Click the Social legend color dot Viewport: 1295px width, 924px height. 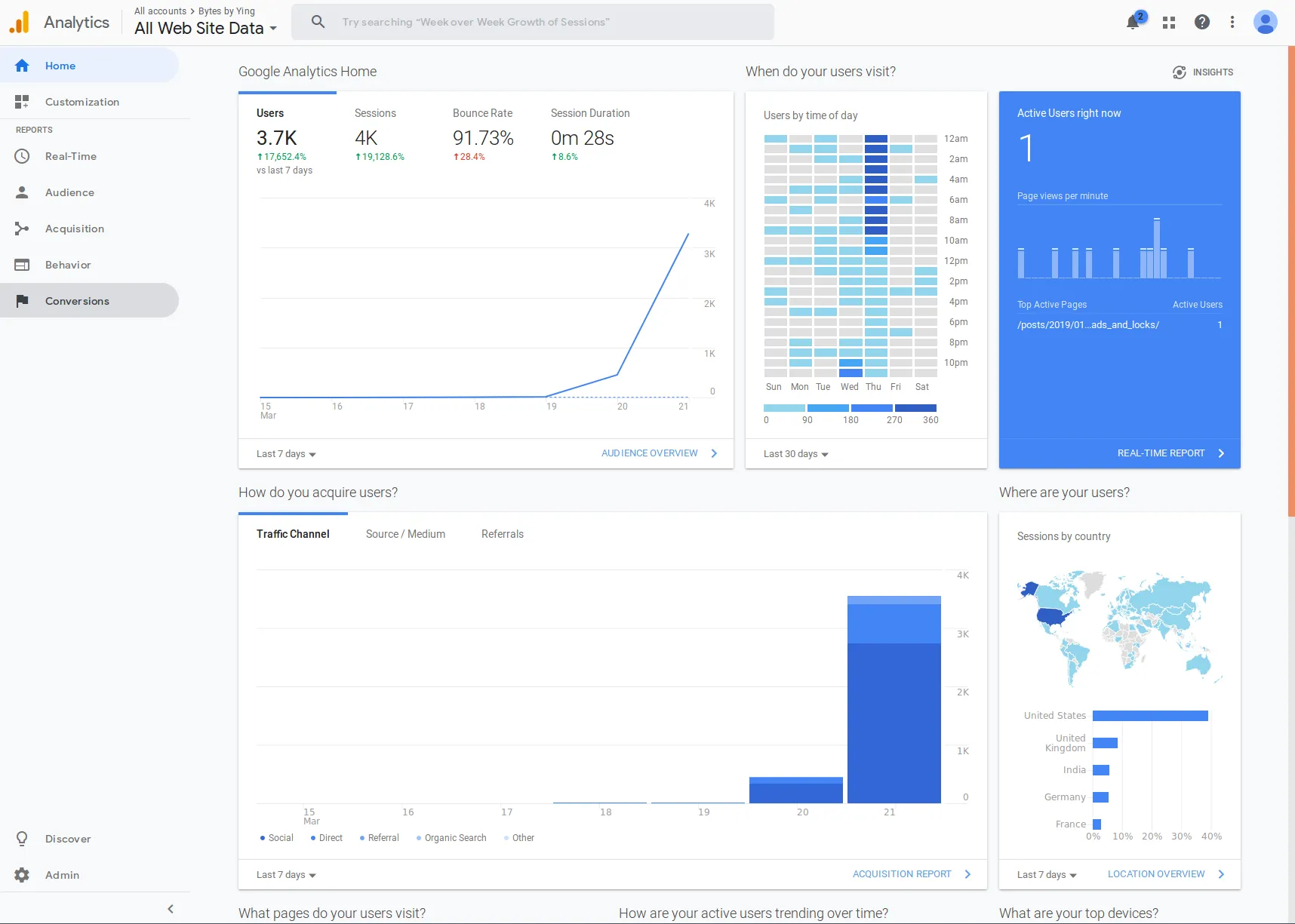pyautogui.click(x=263, y=838)
